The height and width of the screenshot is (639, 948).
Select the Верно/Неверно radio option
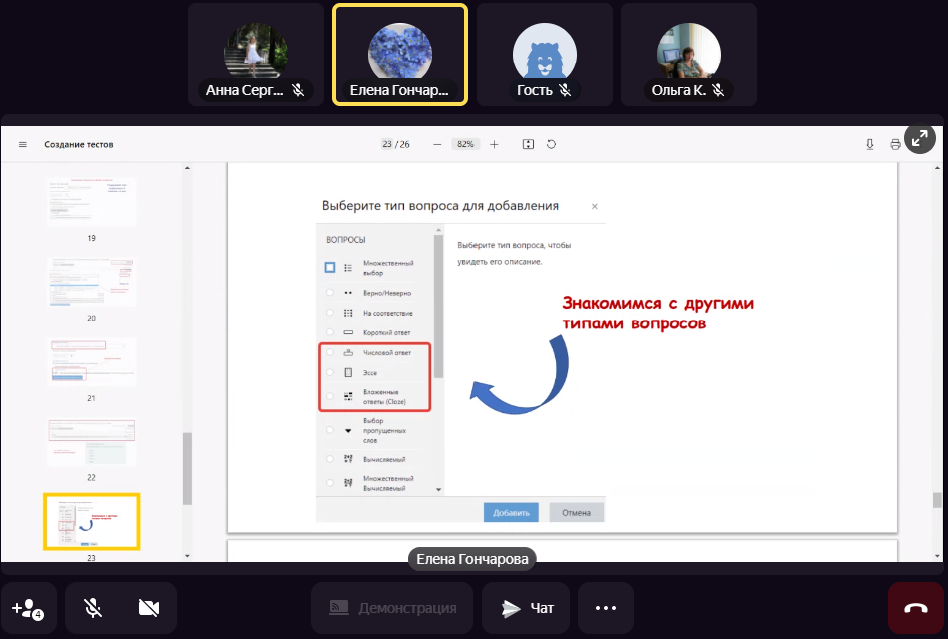330,293
